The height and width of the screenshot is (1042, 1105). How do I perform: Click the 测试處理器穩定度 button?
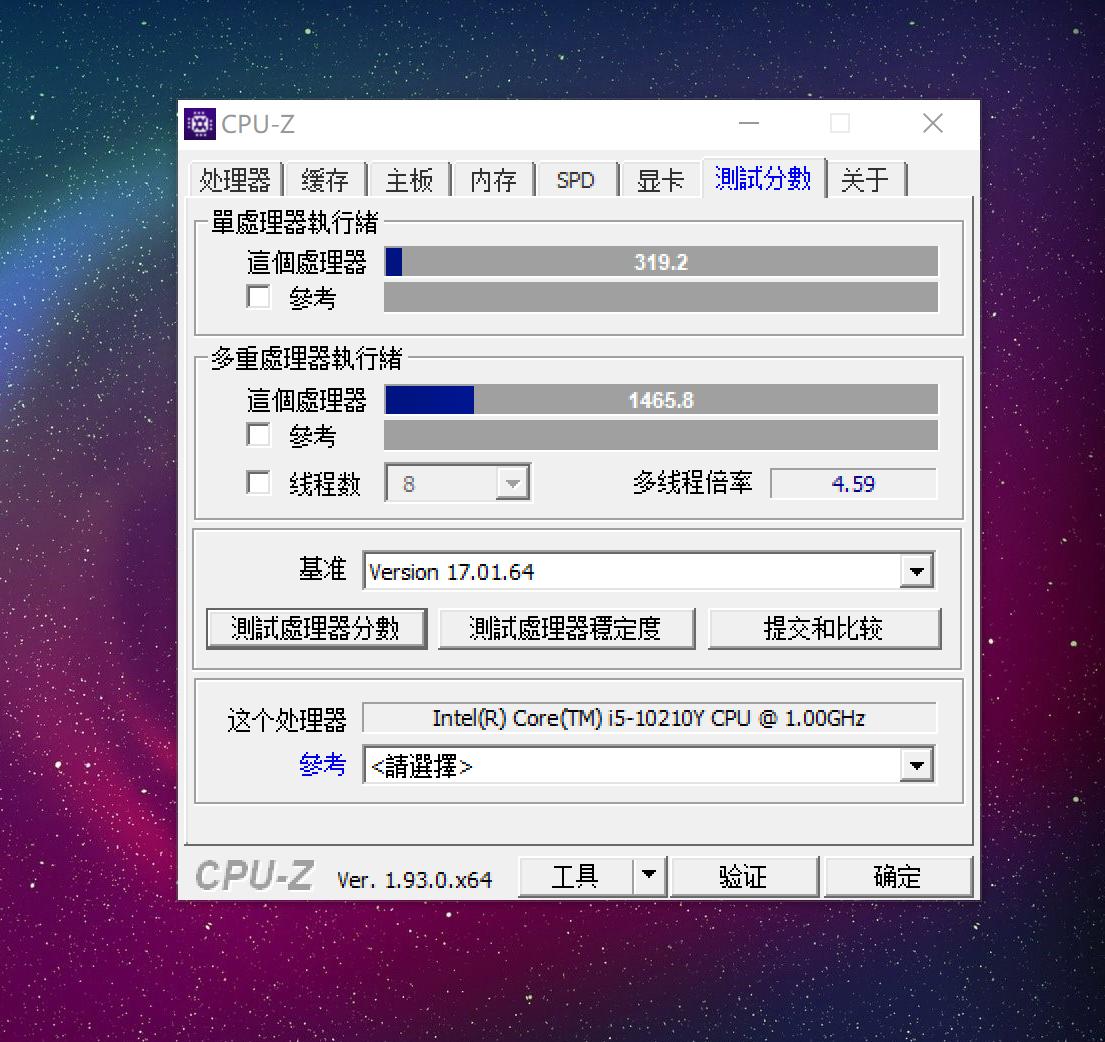click(567, 628)
